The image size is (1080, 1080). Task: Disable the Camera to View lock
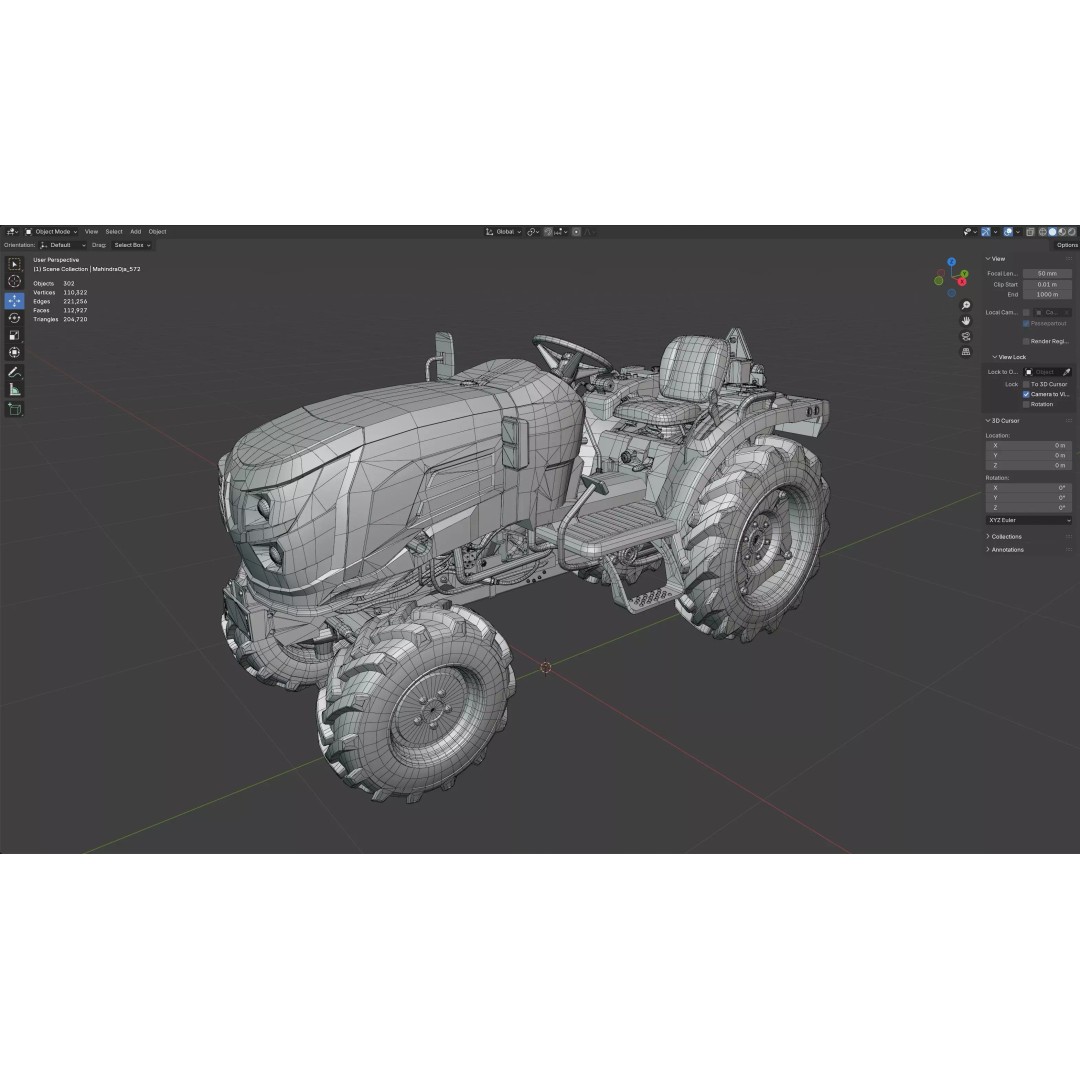click(x=1025, y=394)
